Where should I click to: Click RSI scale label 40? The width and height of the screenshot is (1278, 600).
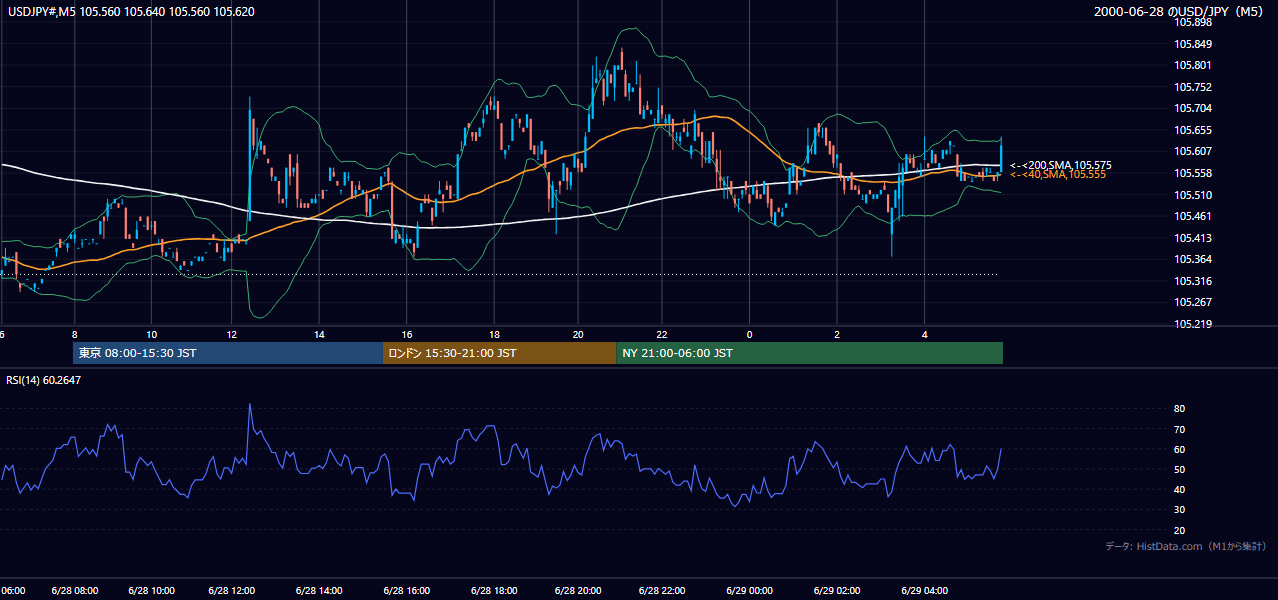pos(1180,490)
